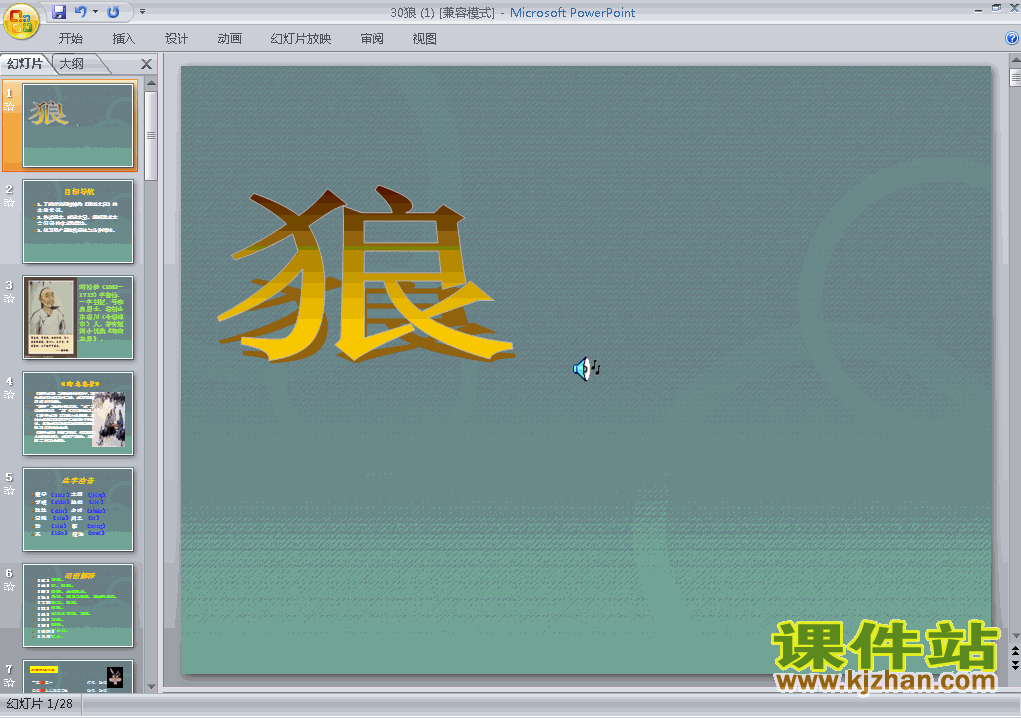Open the 视图 ribbon tab

(425, 38)
